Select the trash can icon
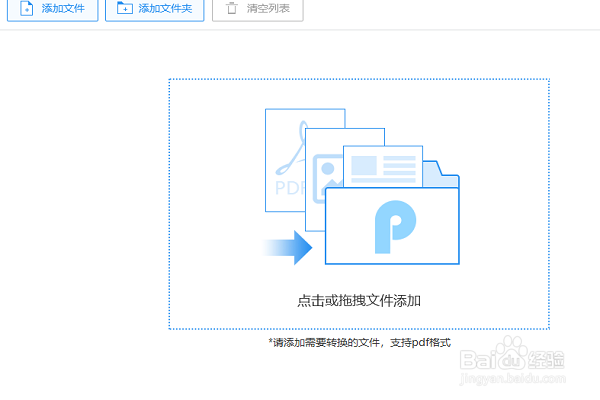This screenshot has height=400, width=600. 232,8
